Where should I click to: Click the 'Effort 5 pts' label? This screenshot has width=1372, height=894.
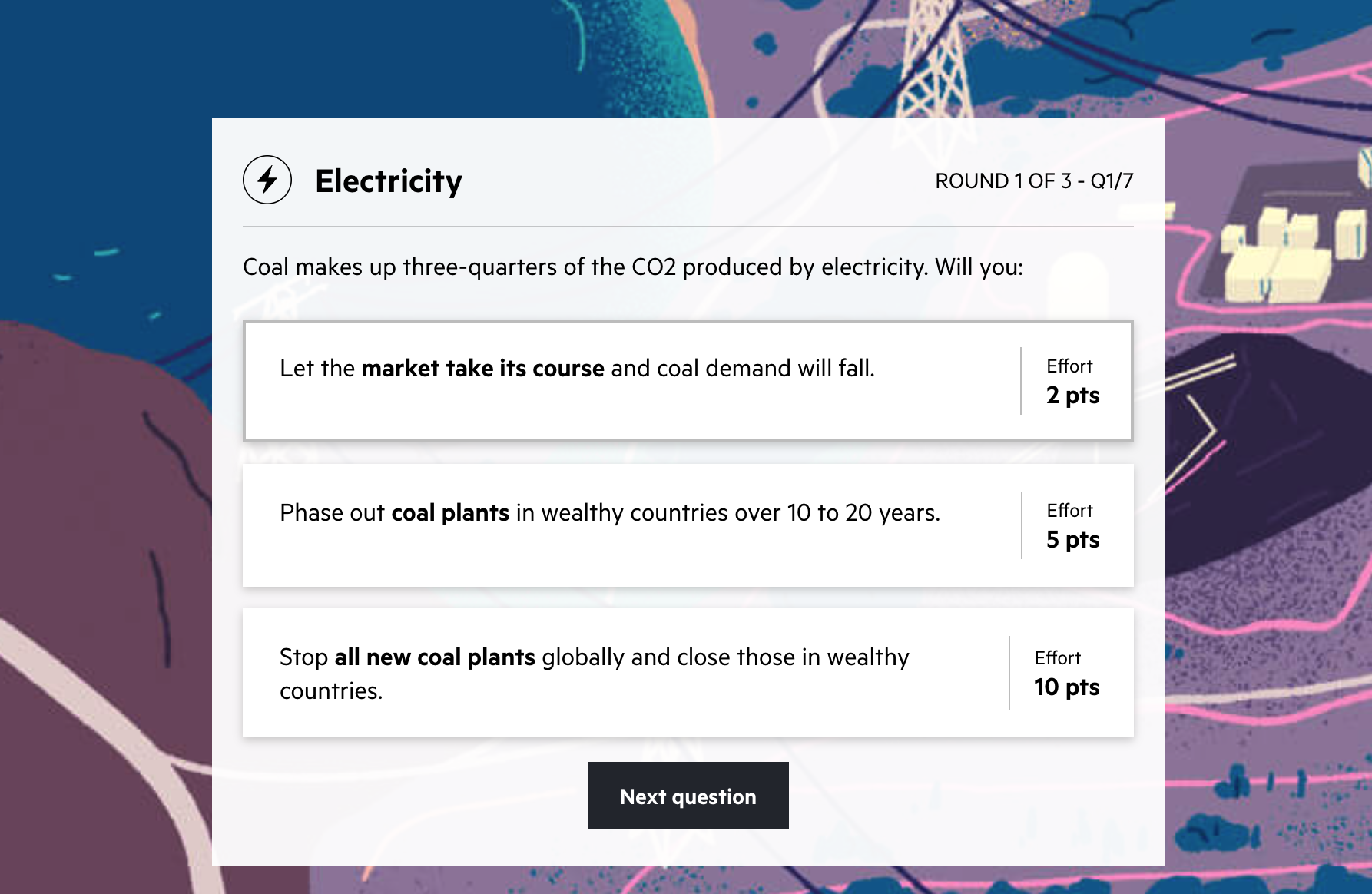[1072, 526]
